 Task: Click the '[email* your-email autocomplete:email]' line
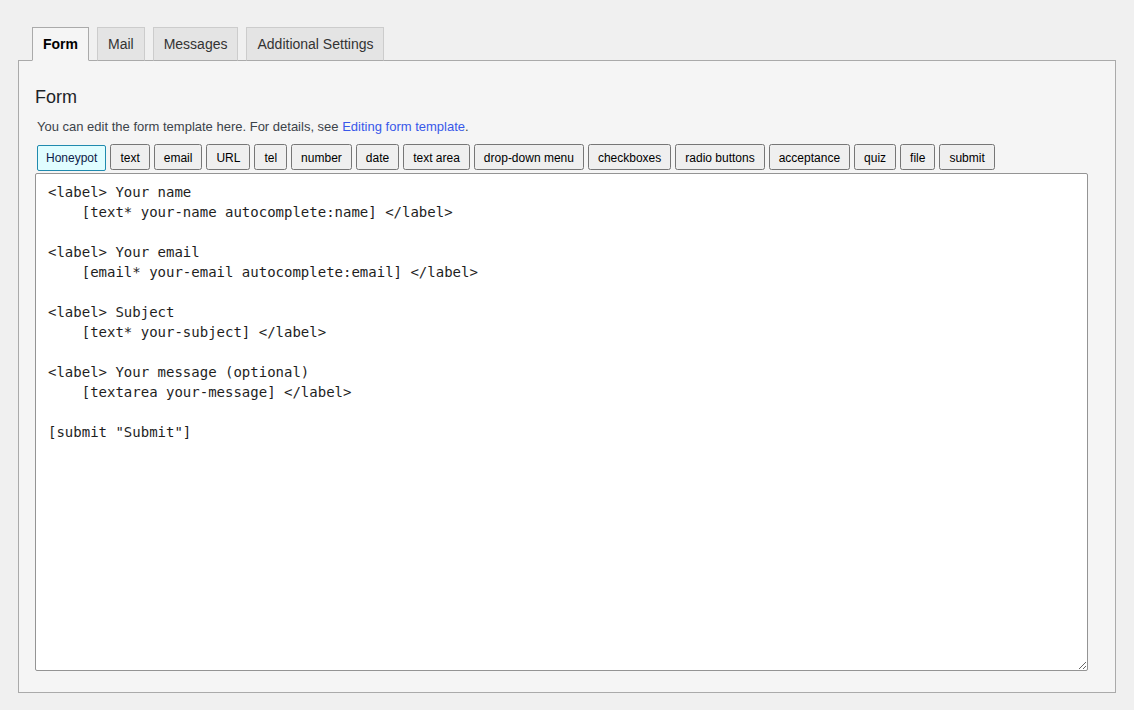coord(280,273)
